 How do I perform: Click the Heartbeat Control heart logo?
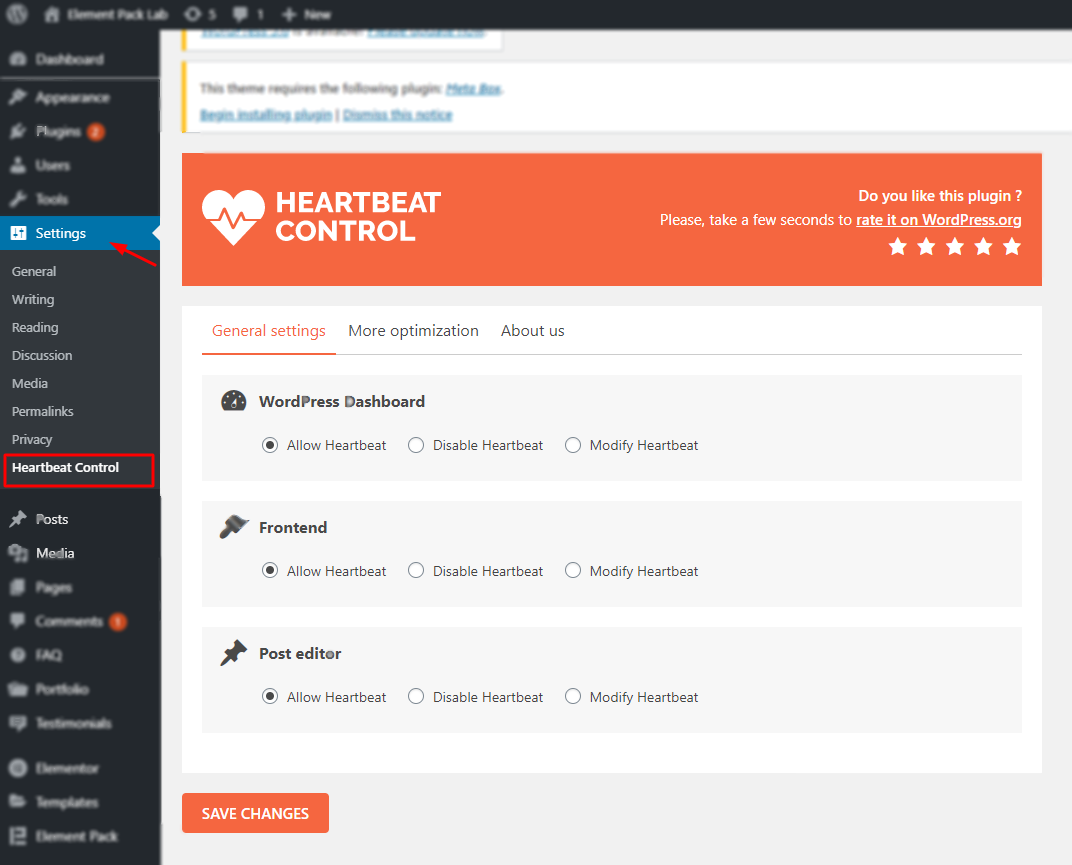pyautogui.click(x=233, y=217)
